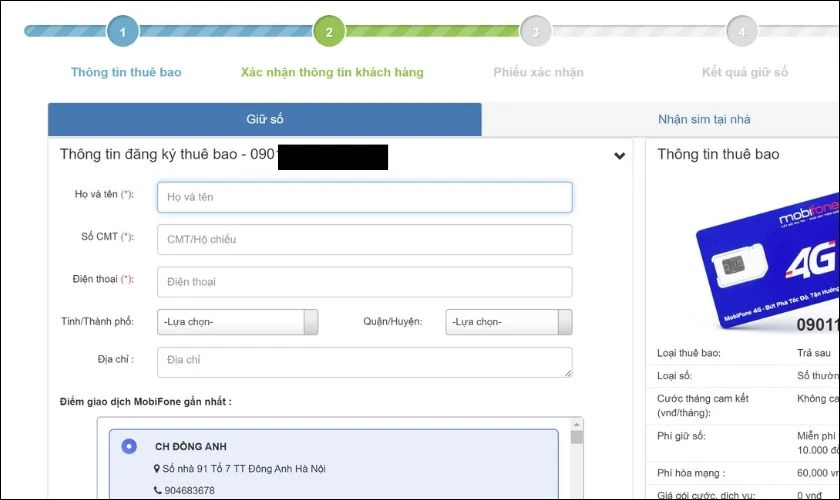
Task: Switch to the Nhận sim tại nhà tab
Action: (704, 119)
